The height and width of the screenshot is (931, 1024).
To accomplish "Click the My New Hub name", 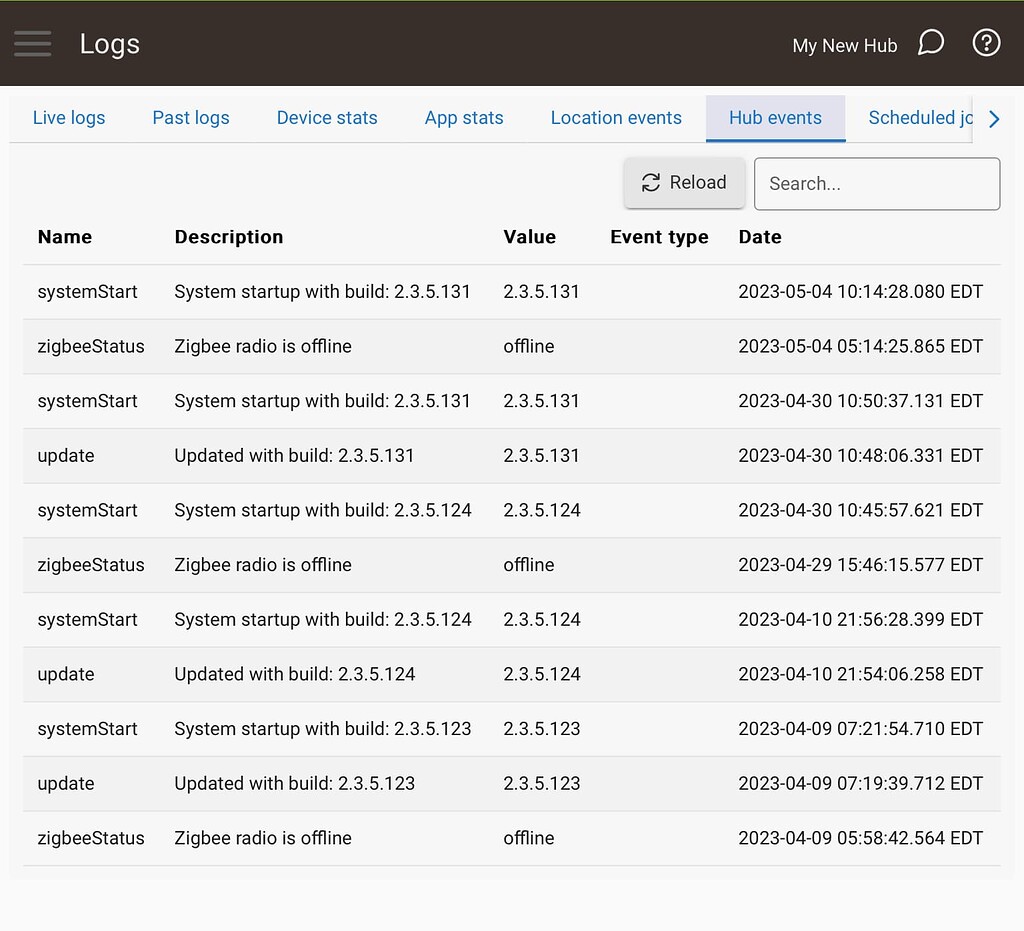I will tap(844, 46).
